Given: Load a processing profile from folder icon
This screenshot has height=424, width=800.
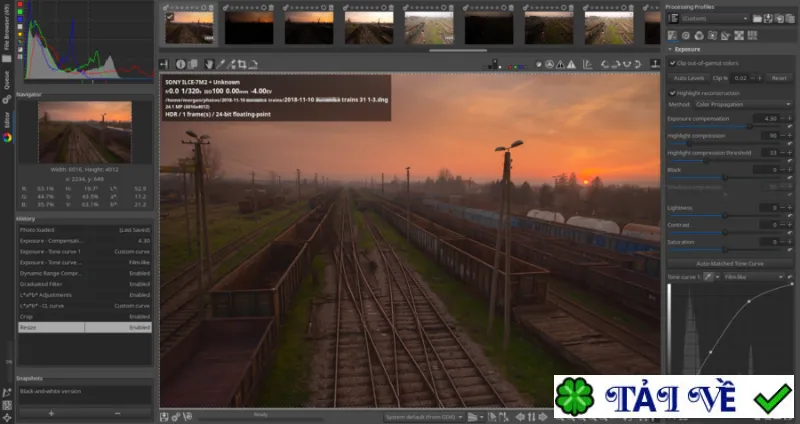Looking at the screenshot, I should pyautogui.click(x=757, y=18).
